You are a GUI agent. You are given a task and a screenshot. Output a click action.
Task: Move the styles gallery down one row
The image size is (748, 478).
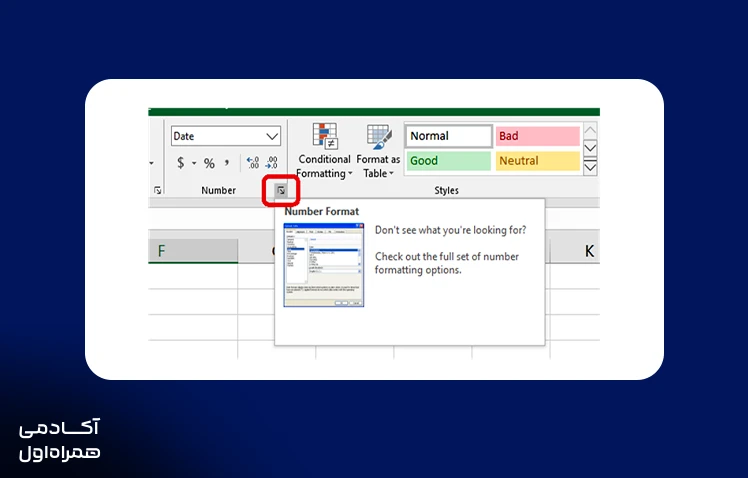point(590,148)
